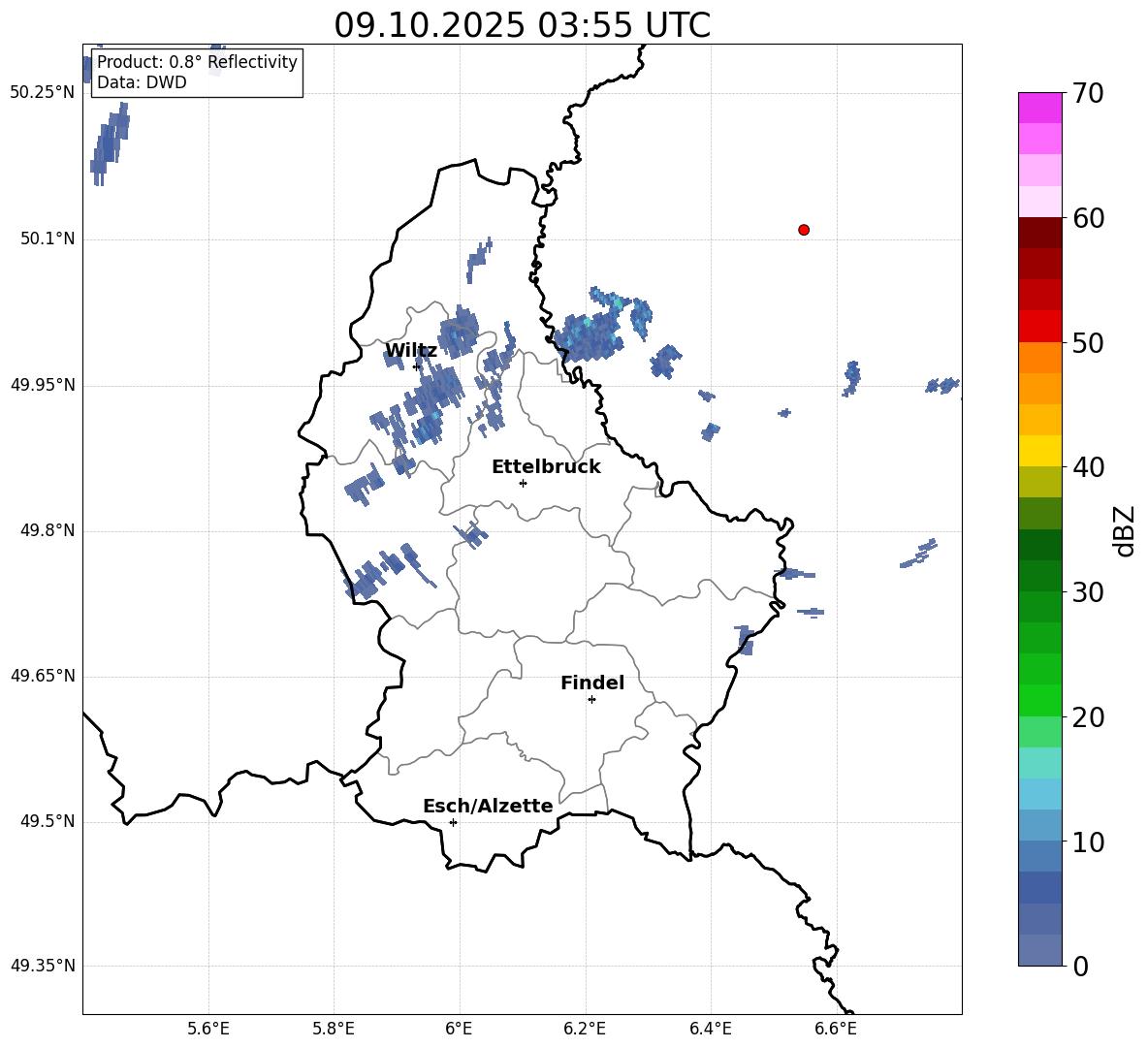
Task: Click the light blue colorbar segment above 10
Action: click(1039, 794)
